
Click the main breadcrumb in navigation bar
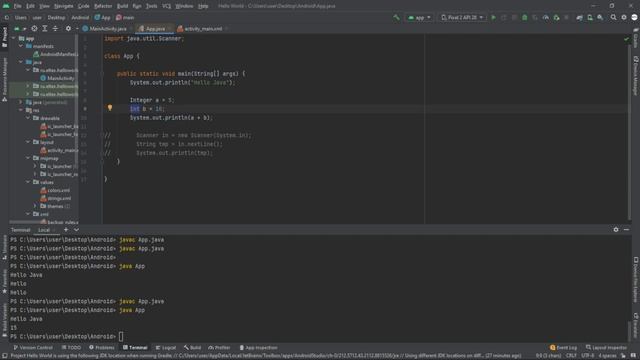pos(125,18)
